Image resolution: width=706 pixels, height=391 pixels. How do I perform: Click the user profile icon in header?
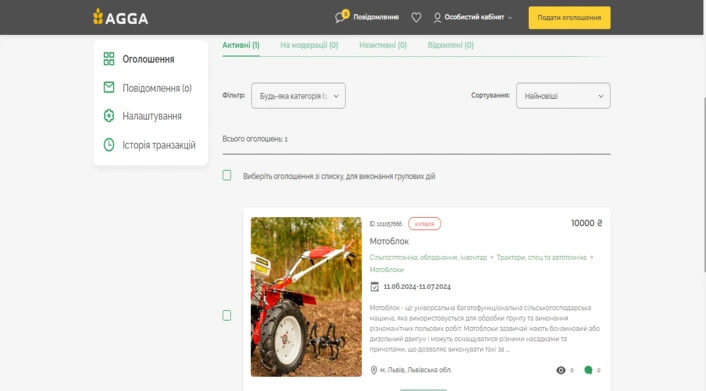[437, 18]
